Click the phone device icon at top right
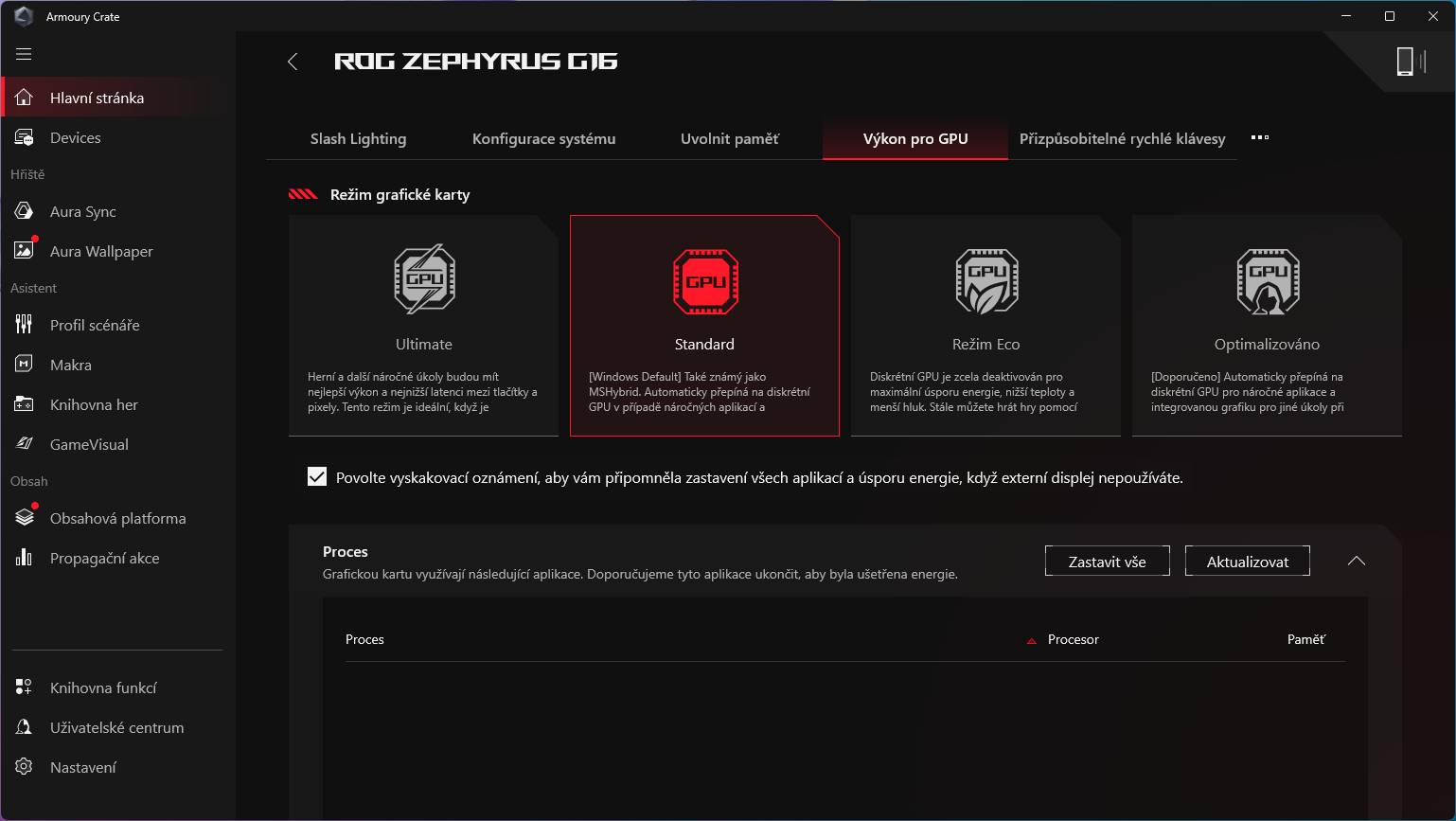 1405,62
